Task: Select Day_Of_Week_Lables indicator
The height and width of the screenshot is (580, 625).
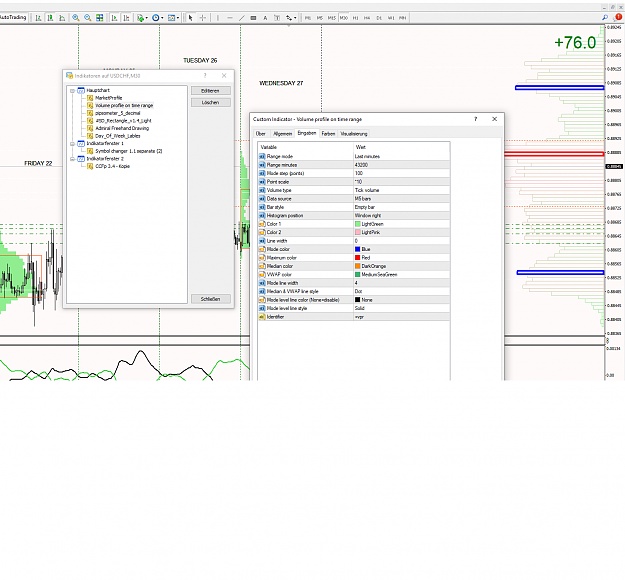Action: coord(118,136)
